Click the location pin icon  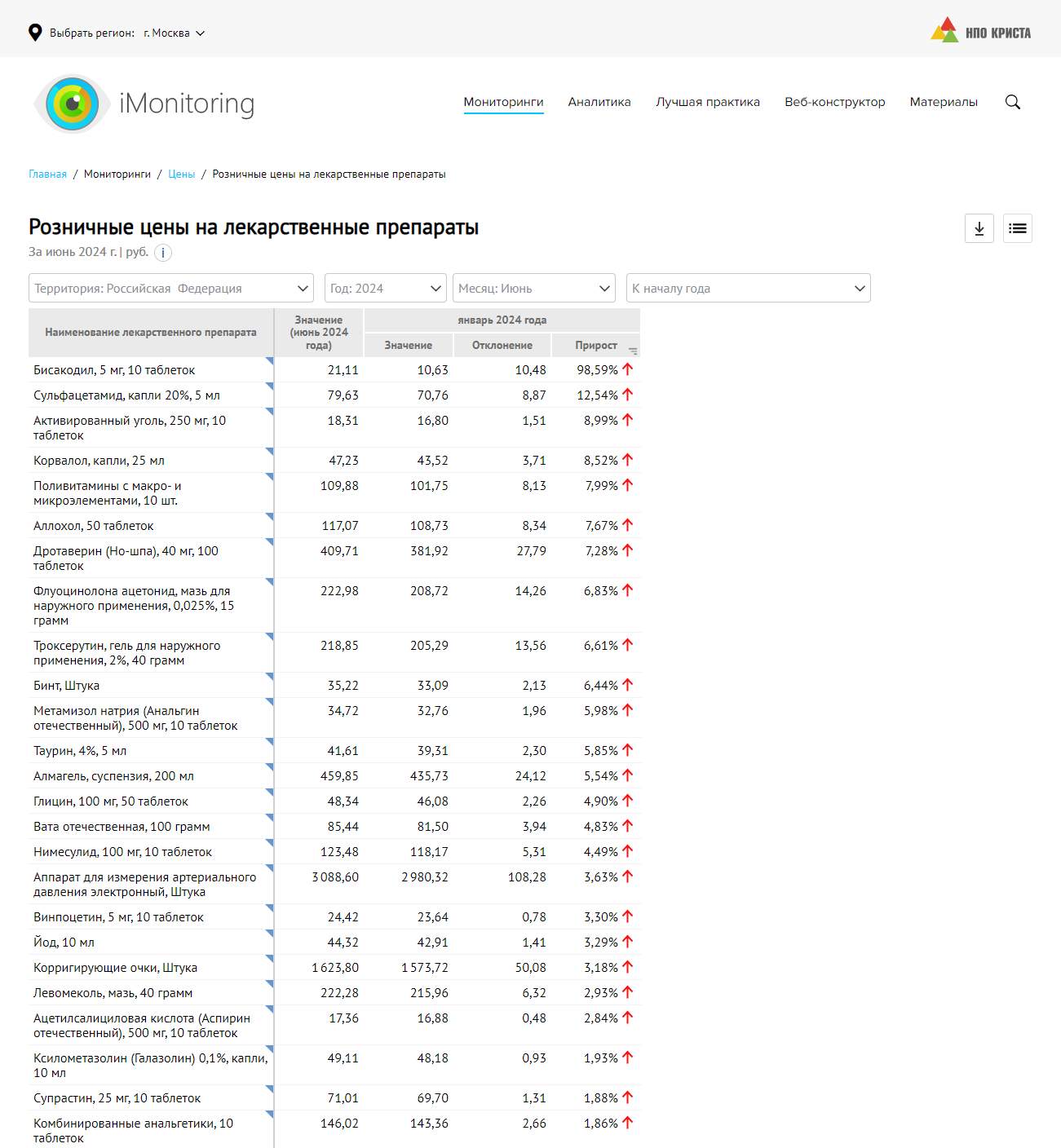click(35, 33)
